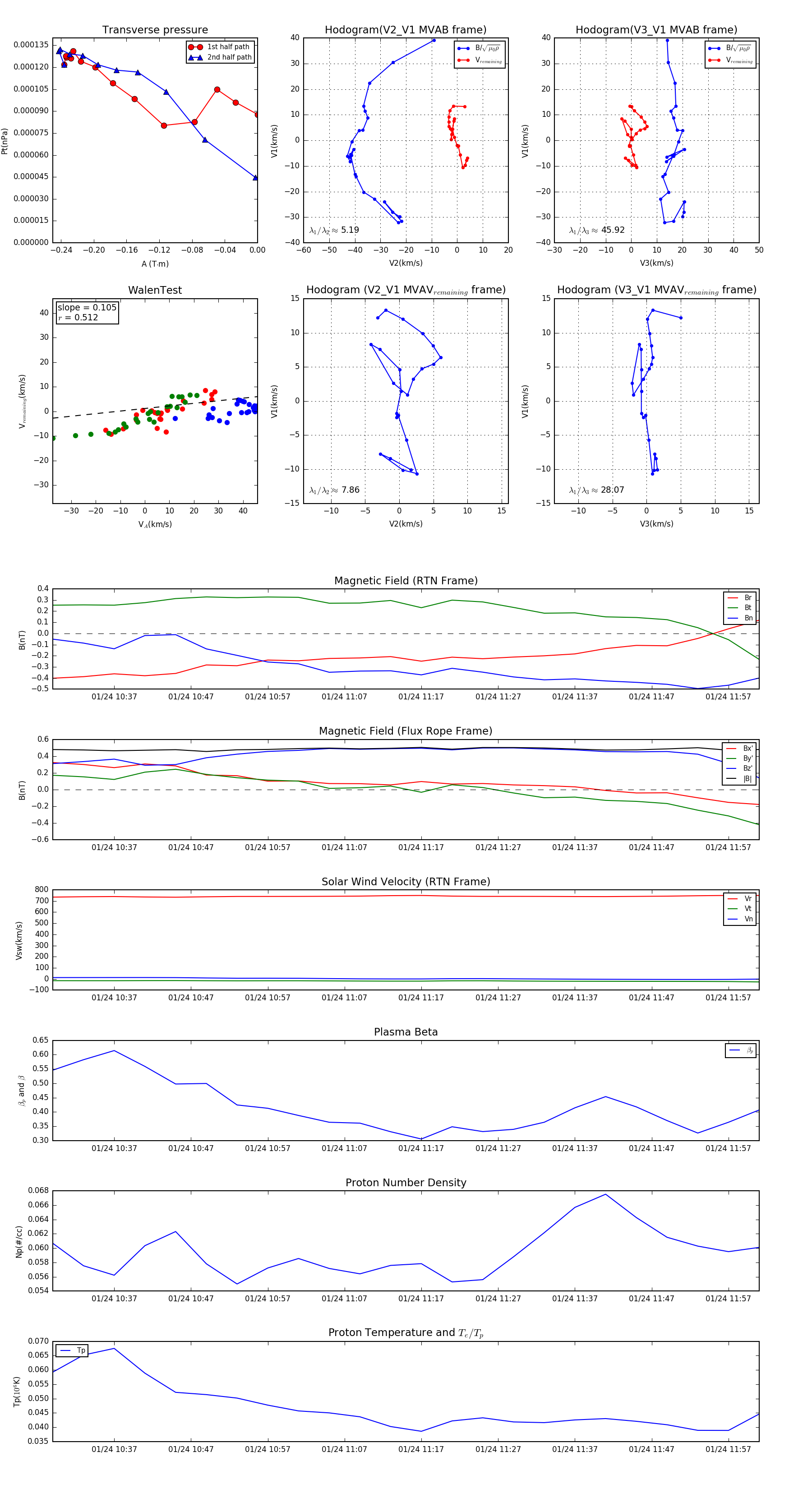Click 'Solar Wind Velocity (RTN Frame)' title

tap(406, 882)
